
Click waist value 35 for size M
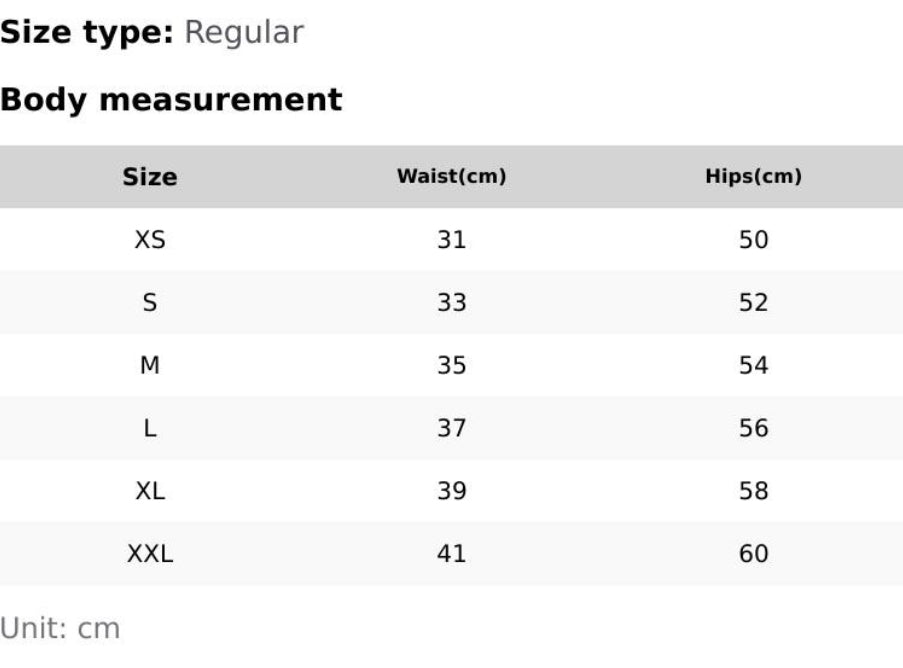tap(451, 366)
